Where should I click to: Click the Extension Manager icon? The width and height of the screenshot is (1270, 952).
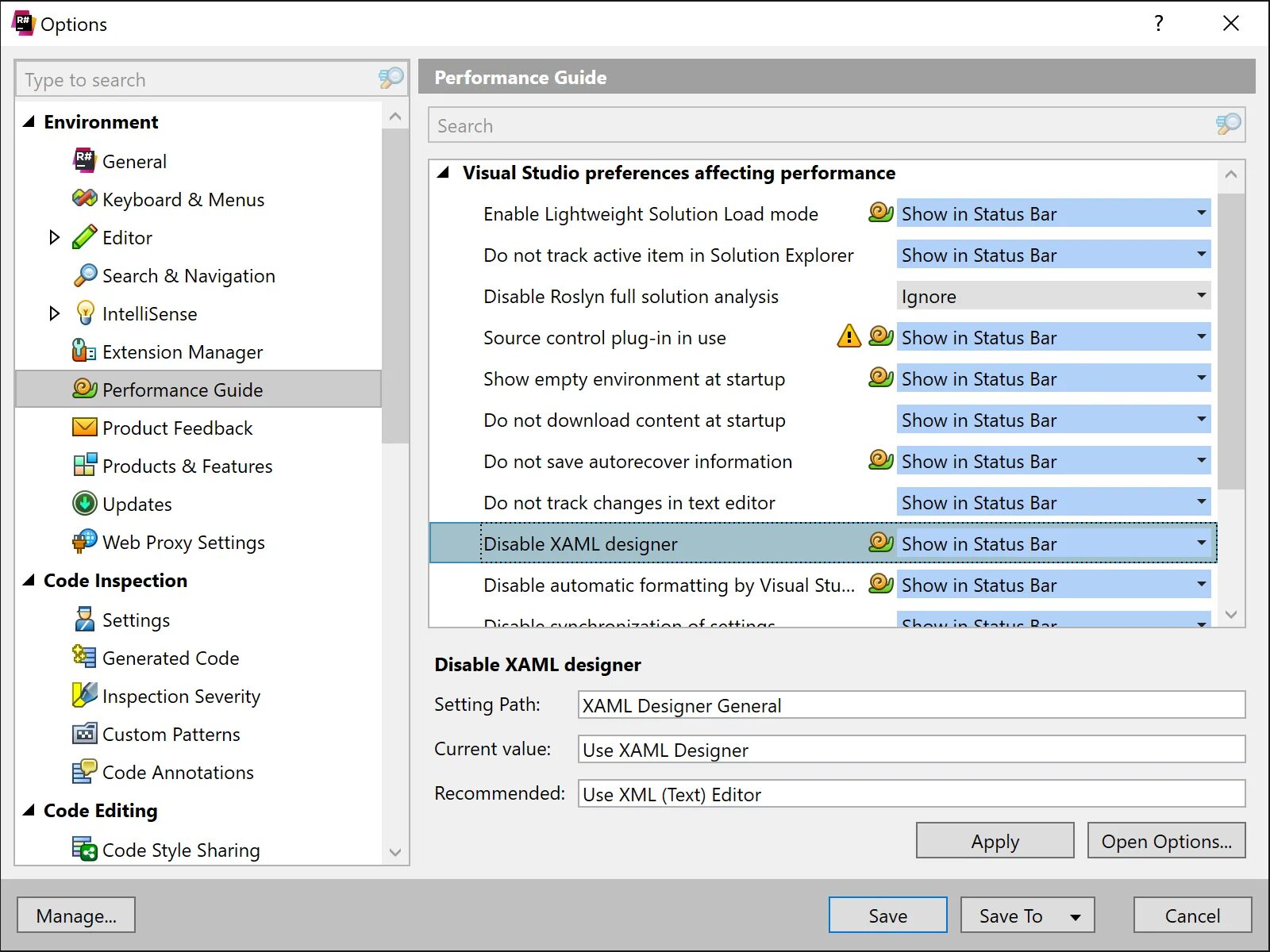(x=84, y=351)
